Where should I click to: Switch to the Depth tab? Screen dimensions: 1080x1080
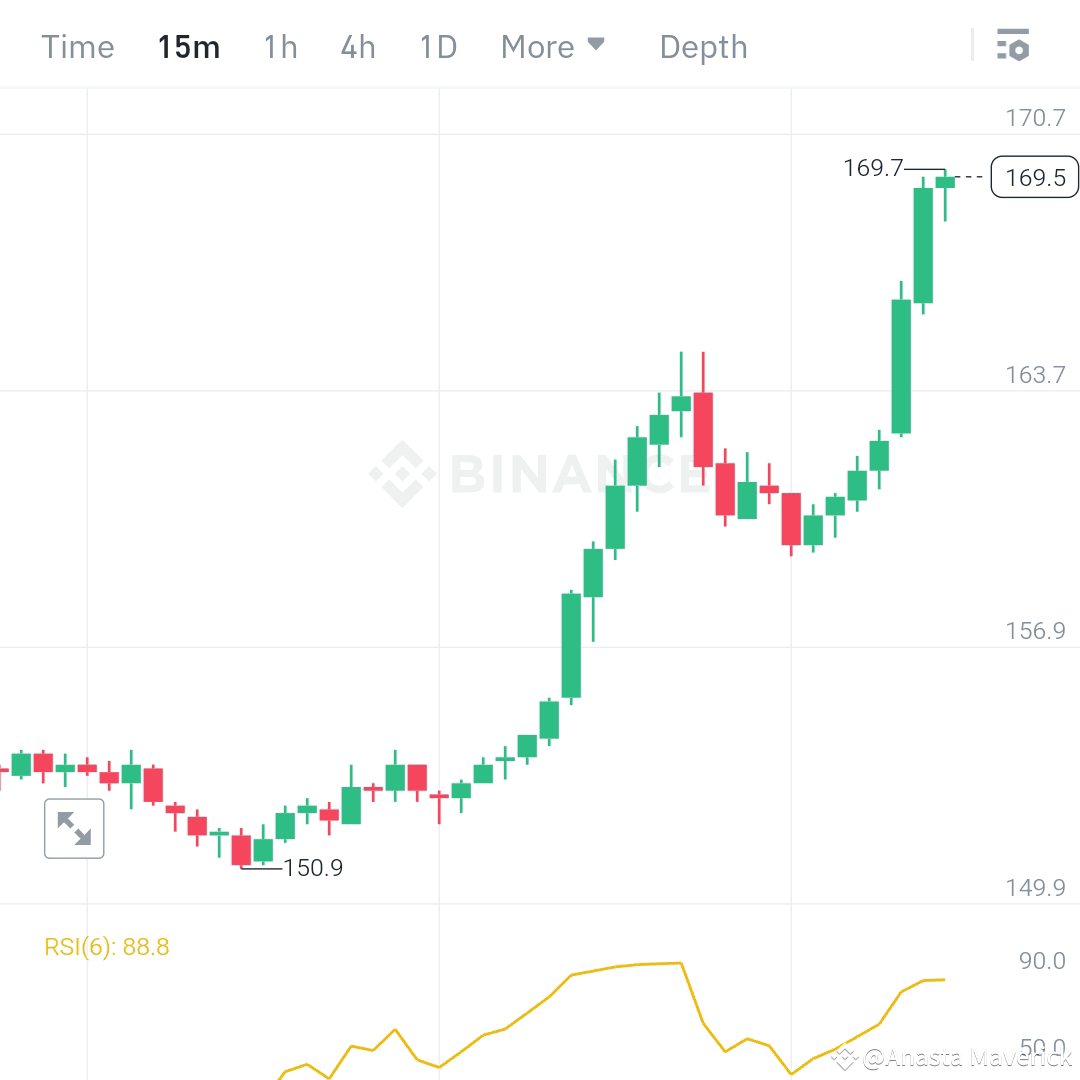tap(703, 46)
